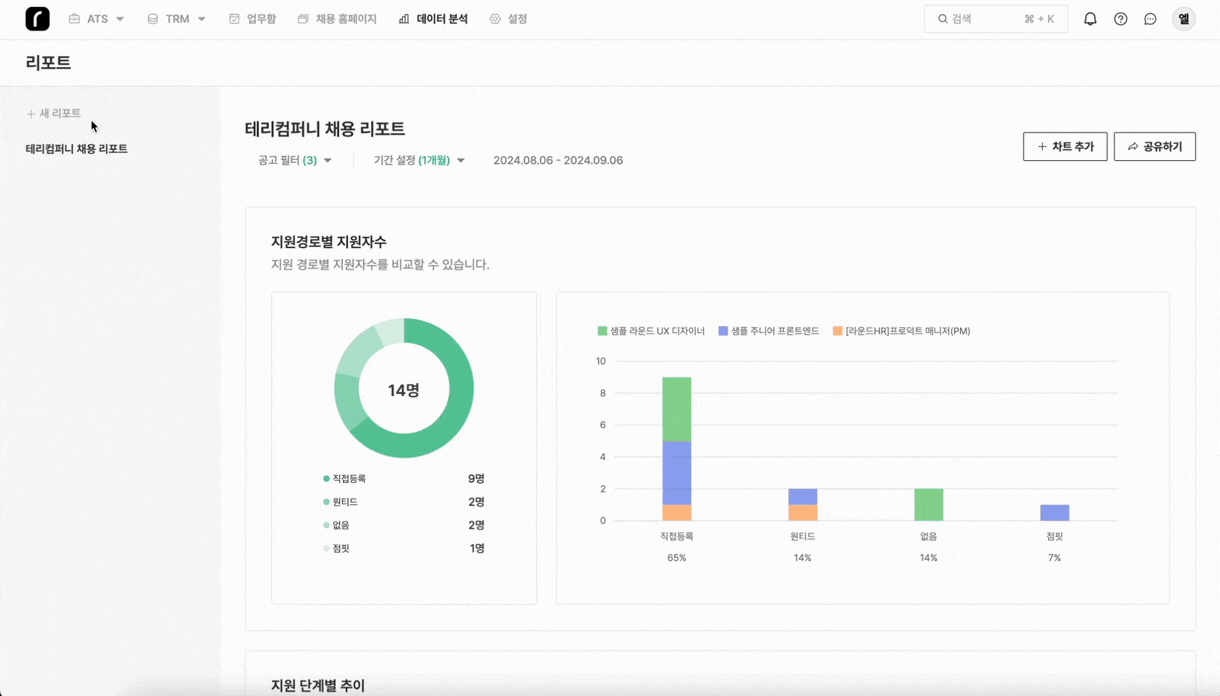Open the 기간 설정 (1개월) dropdown
This screenshot has height=696, width=1220.
coord(419,160)
